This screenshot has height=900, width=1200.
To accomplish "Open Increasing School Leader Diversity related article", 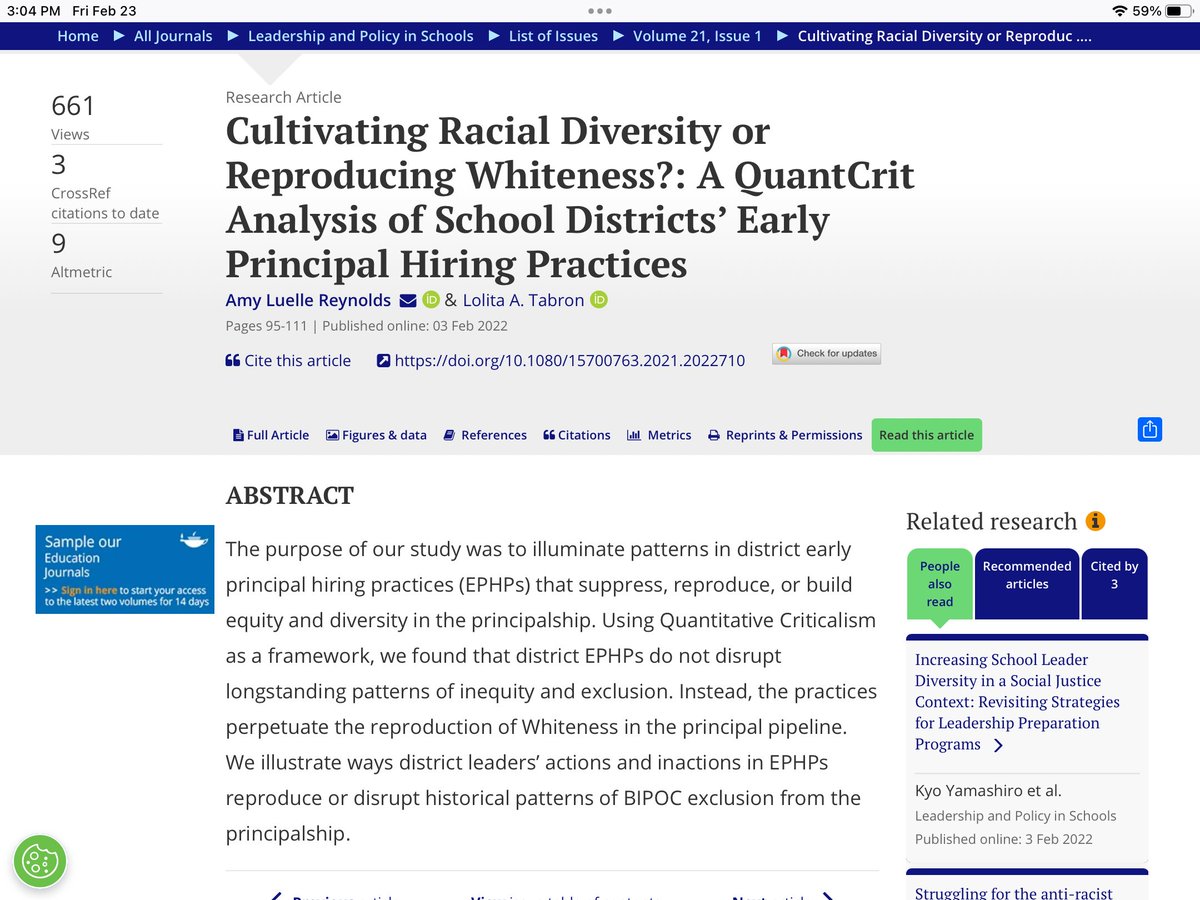I will tap(1017, 702).
